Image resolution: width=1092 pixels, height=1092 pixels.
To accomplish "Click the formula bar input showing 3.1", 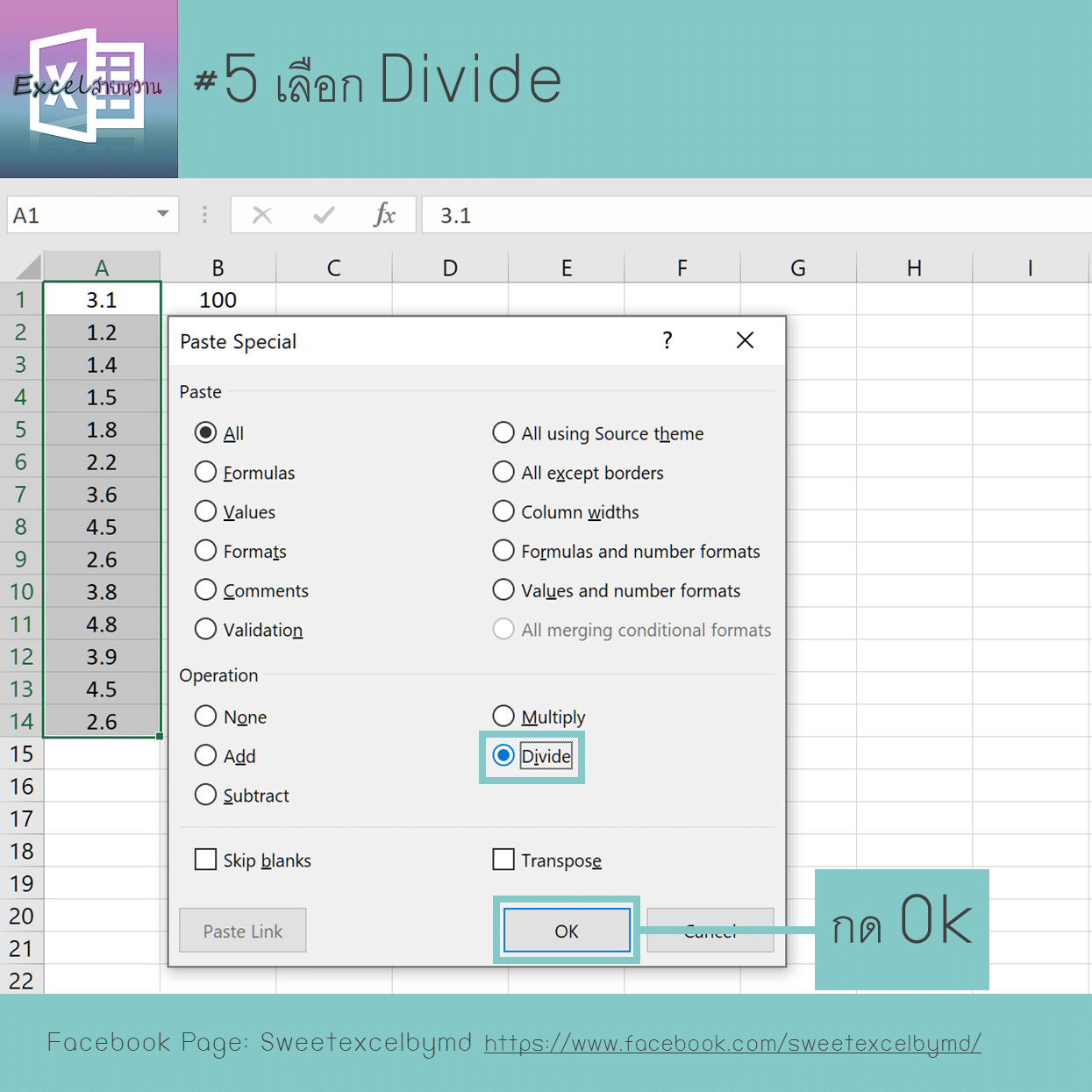I will pos(754,215).
